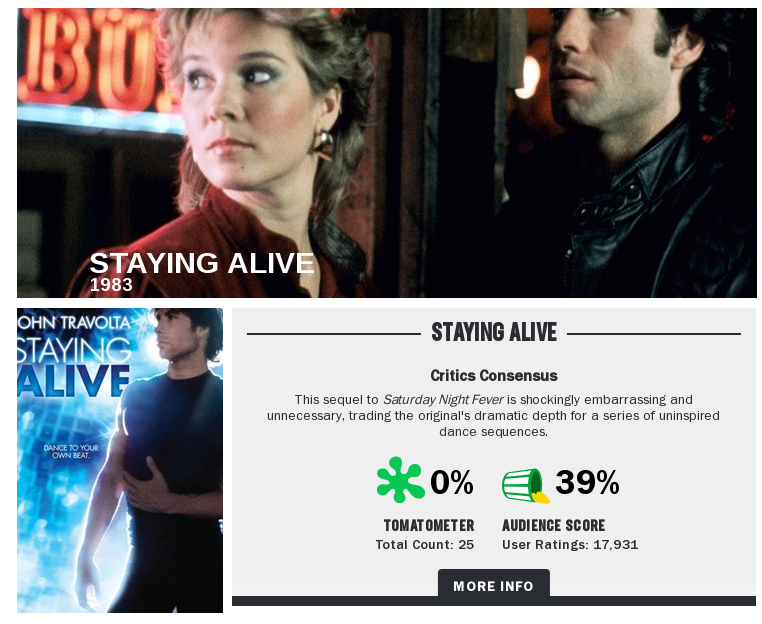Click the spilled popcorn audience icon

point(526,485)
